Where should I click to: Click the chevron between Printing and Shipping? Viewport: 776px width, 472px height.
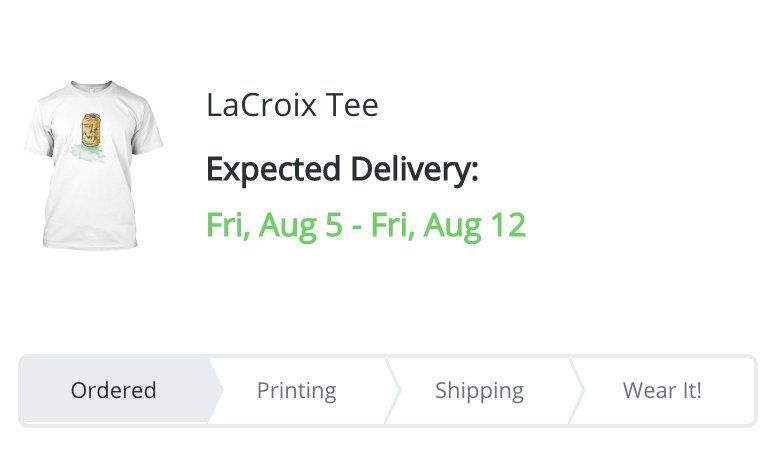392,390
